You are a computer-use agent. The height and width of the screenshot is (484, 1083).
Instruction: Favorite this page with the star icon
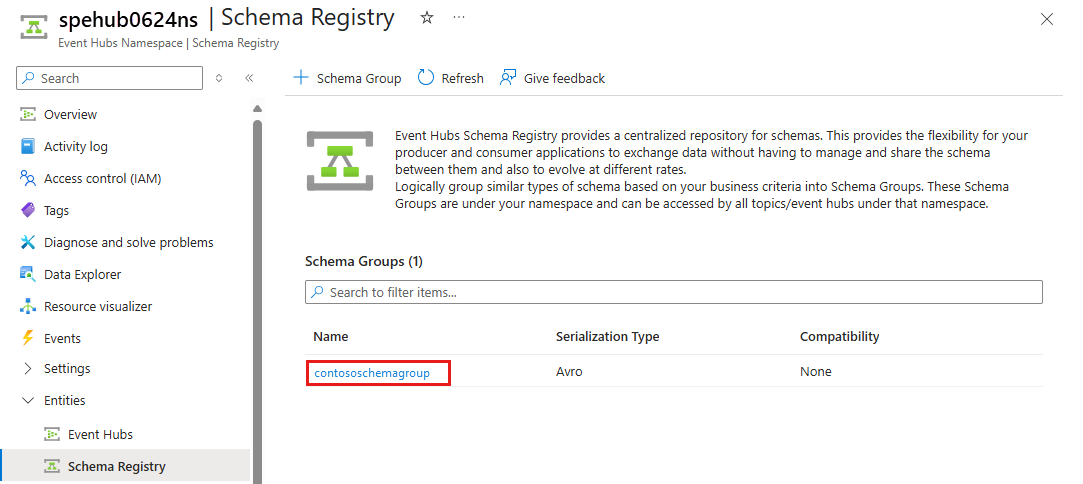pos(427,18)
